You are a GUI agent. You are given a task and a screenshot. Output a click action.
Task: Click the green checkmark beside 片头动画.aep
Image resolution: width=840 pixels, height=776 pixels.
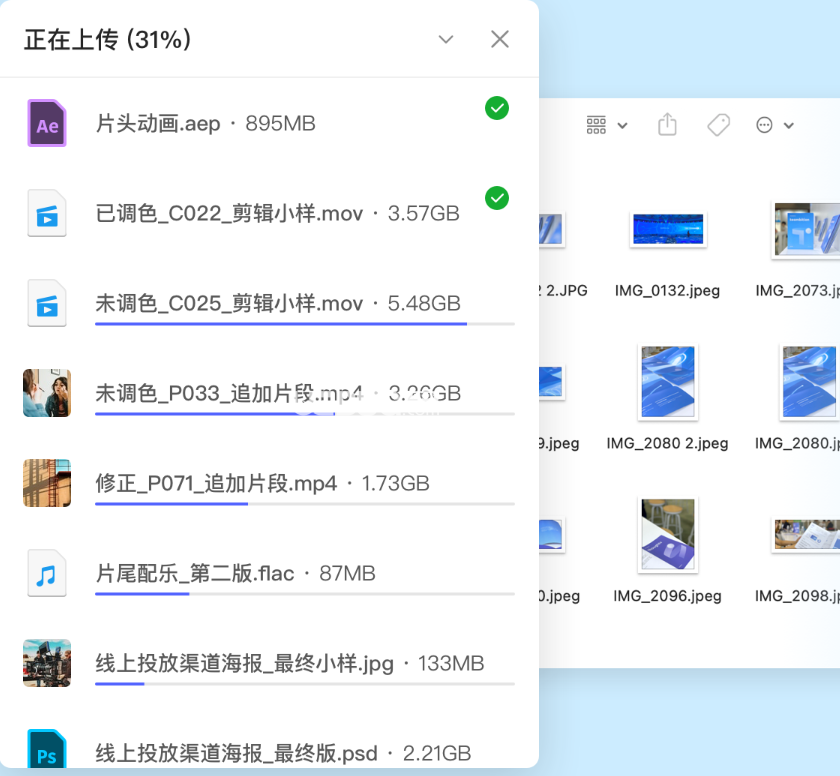coord(497,108)
